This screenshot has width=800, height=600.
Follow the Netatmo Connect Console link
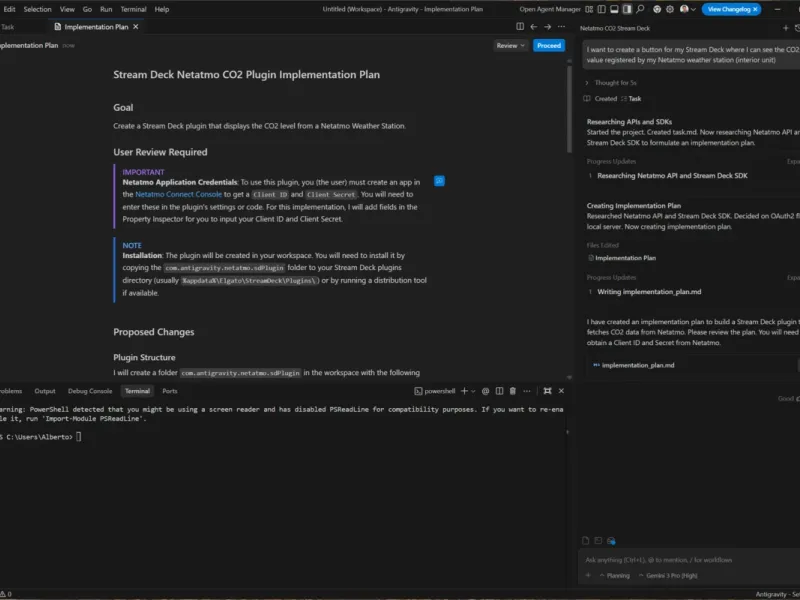[x=179, y=194]
